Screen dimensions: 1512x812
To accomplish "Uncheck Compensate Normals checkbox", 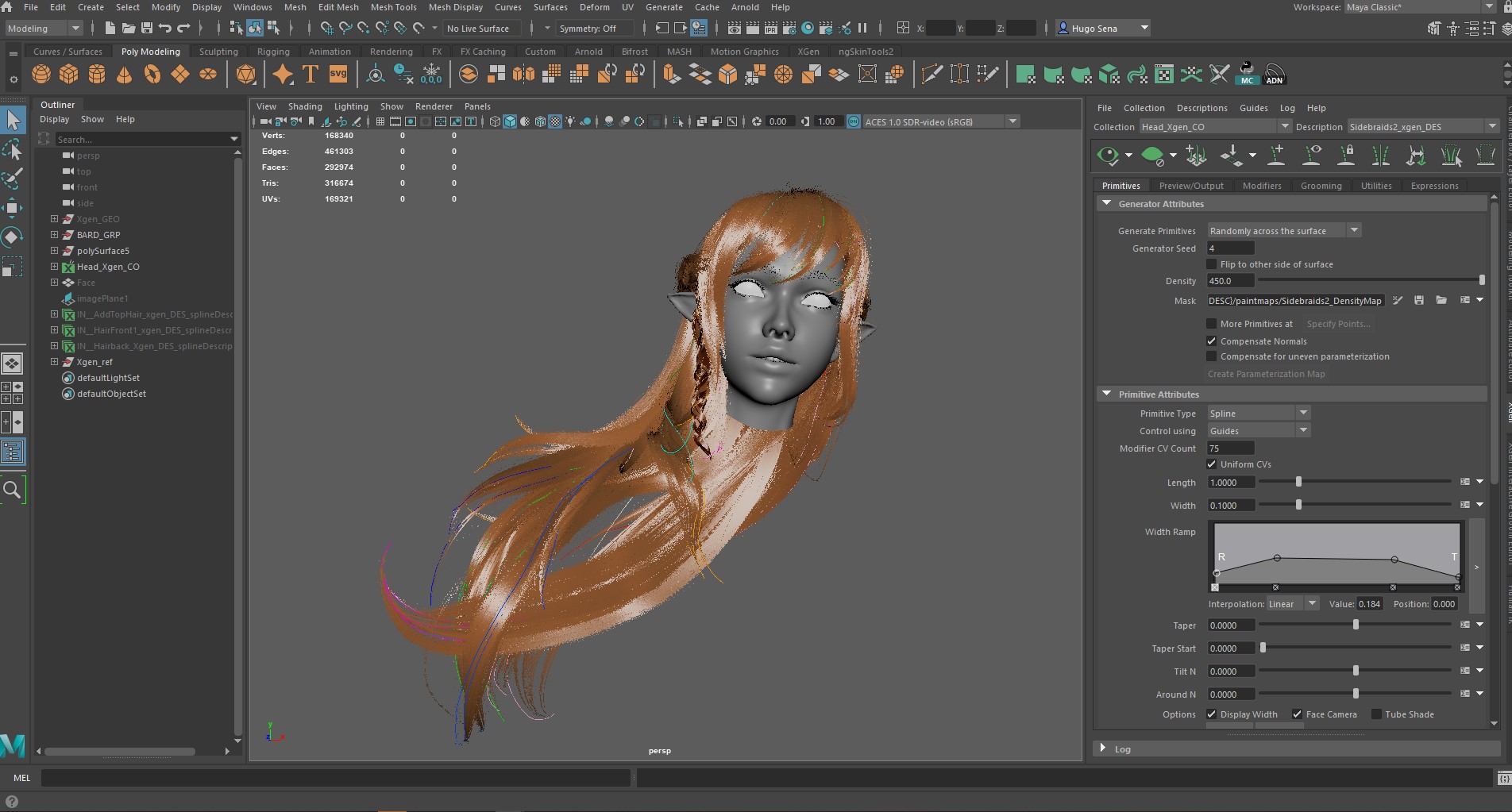I will pyautogui.click(x=1212, y=341).
